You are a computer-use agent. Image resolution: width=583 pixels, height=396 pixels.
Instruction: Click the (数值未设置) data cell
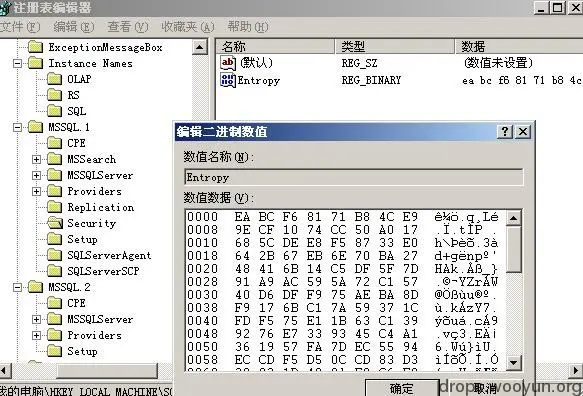coord(498,62)
